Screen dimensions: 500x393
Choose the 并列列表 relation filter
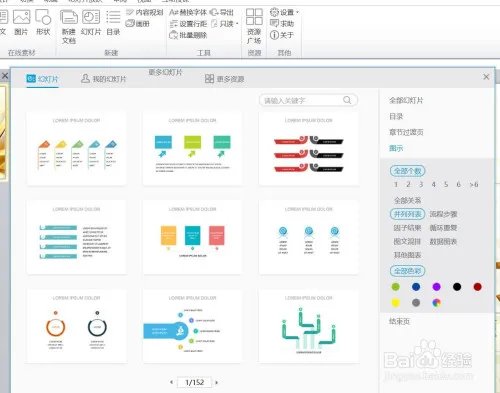click(x=407, y=214)
